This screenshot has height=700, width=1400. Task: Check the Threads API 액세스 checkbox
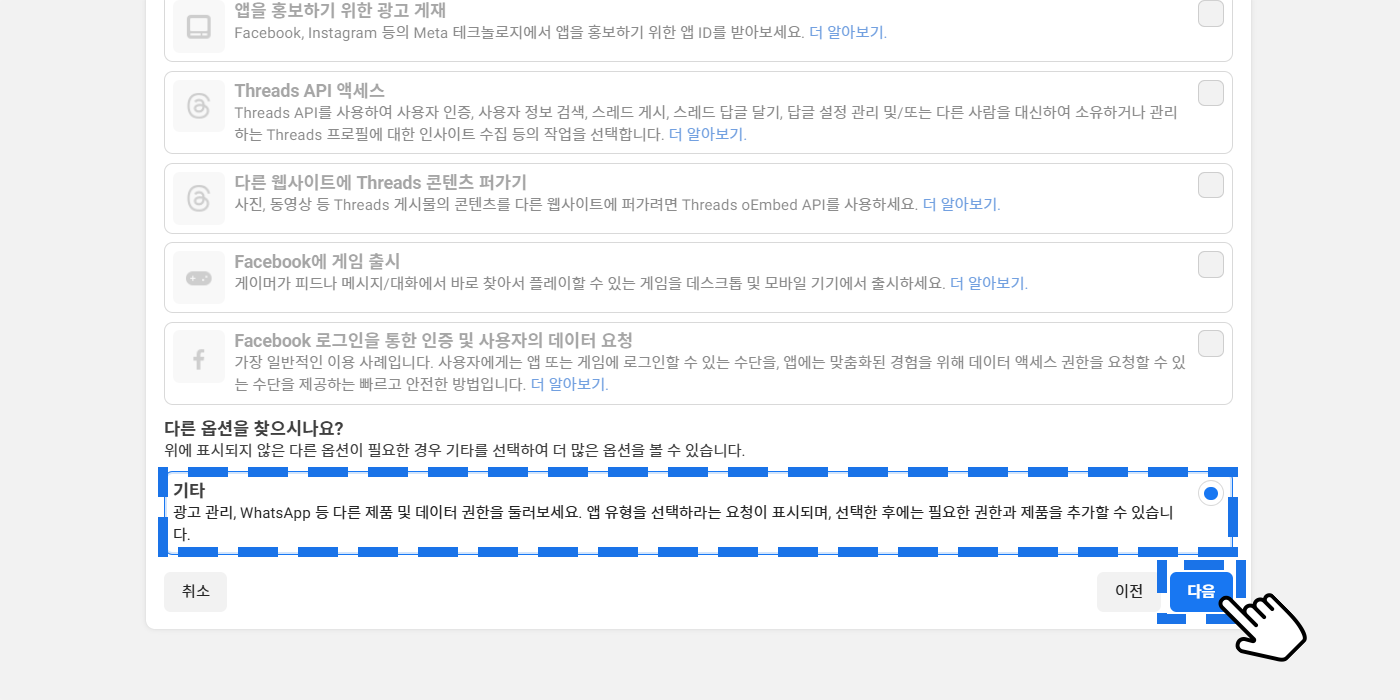pos(1211,93)
